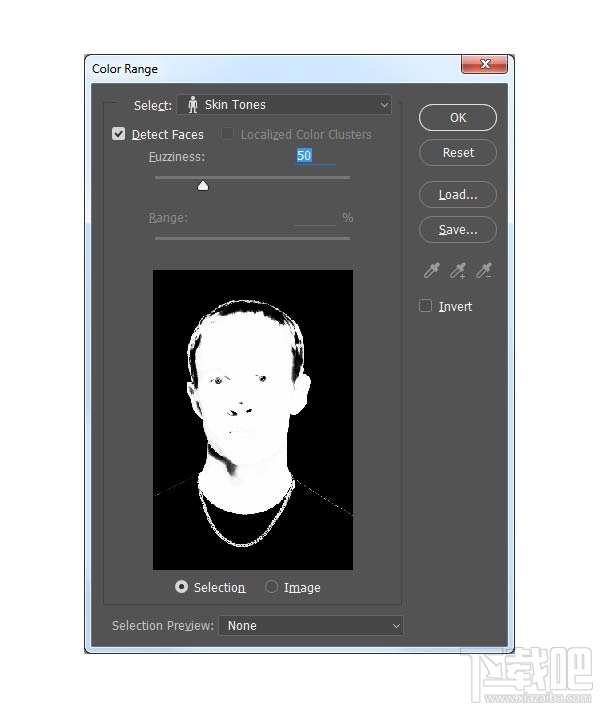The image size is (600, 708).
Task: Click the Range percent input field
Action: (x=315, y=218)
